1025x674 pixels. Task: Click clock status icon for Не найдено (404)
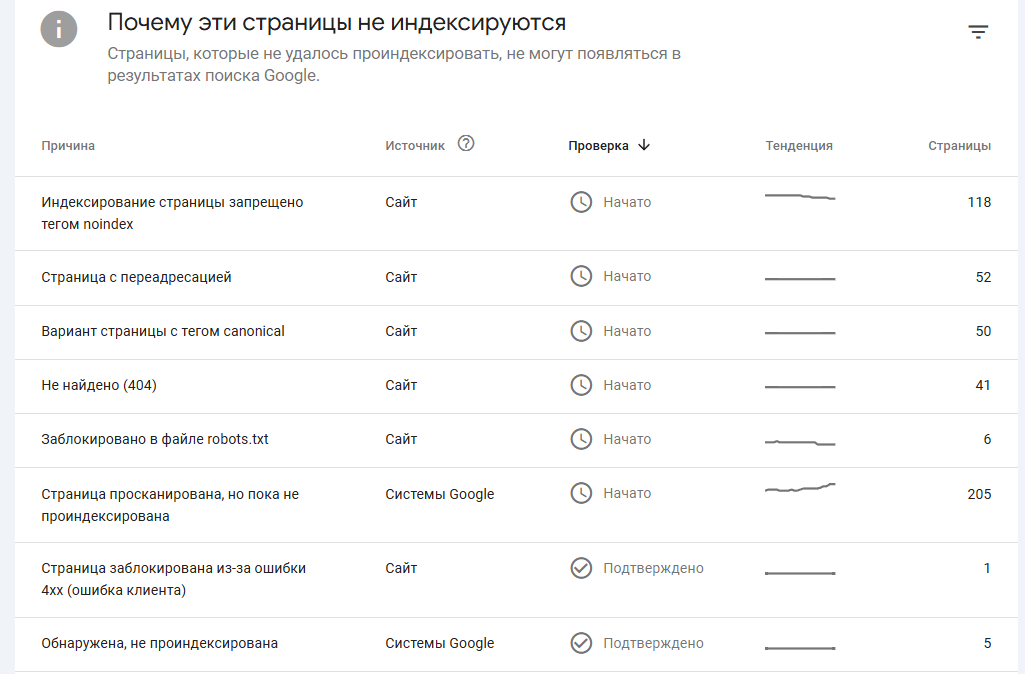(x=581, y=385)
